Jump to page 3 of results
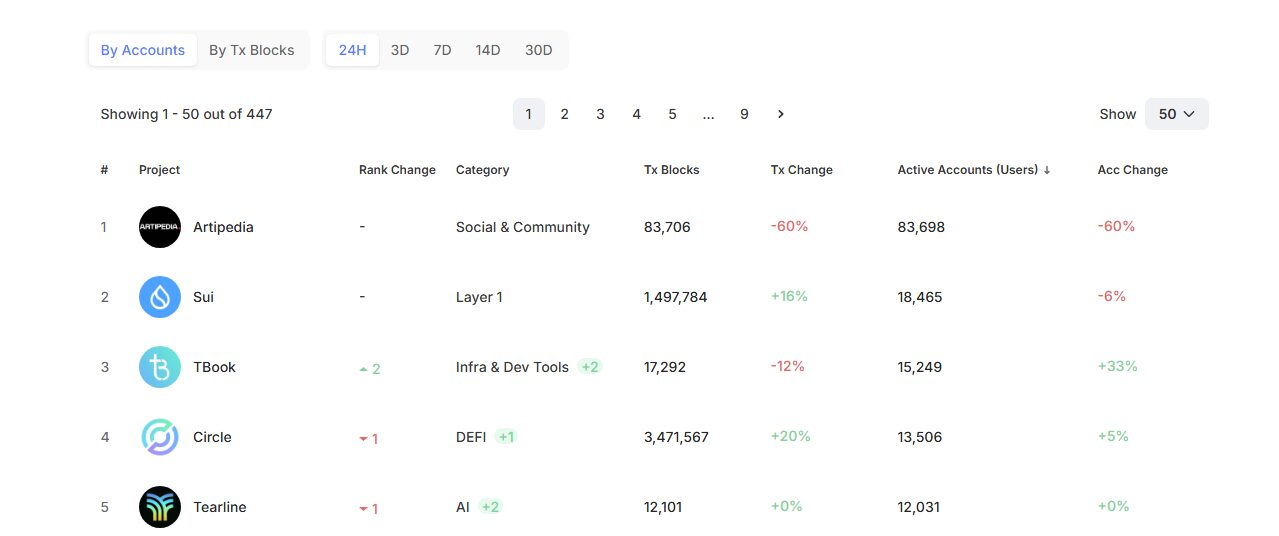 [x=600, y=114]
